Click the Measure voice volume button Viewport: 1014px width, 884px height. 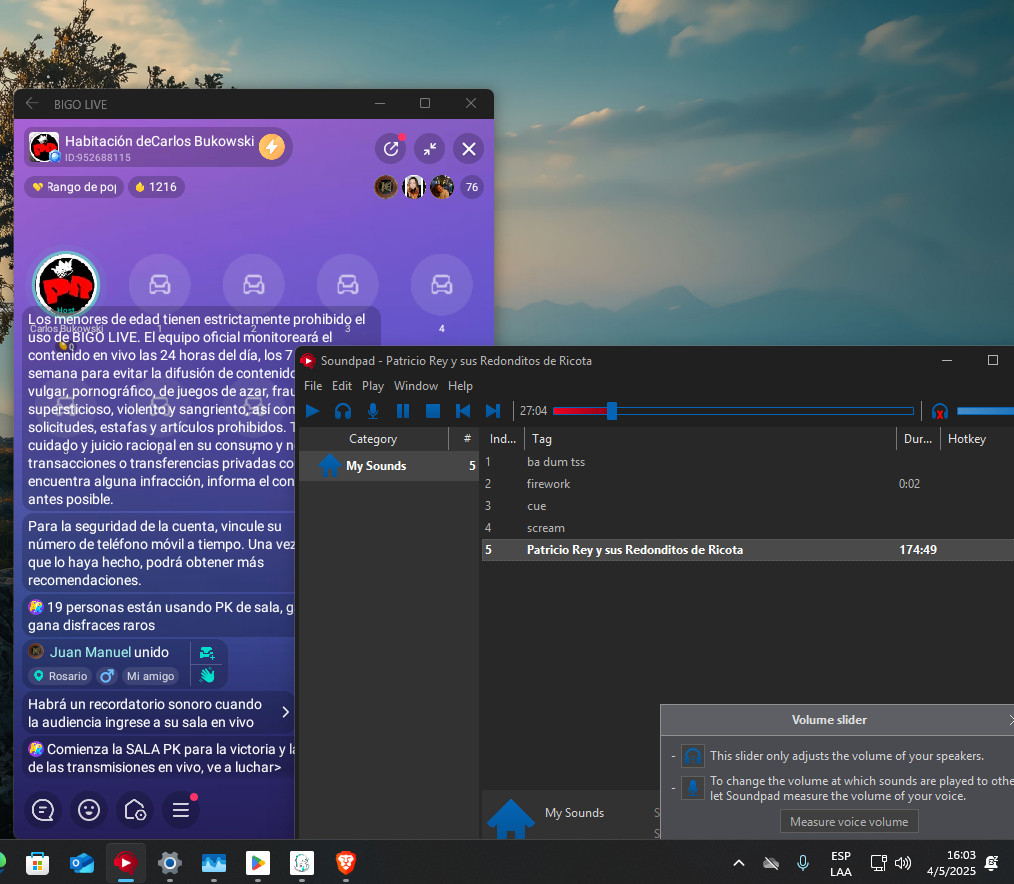(x=848, y=821)
